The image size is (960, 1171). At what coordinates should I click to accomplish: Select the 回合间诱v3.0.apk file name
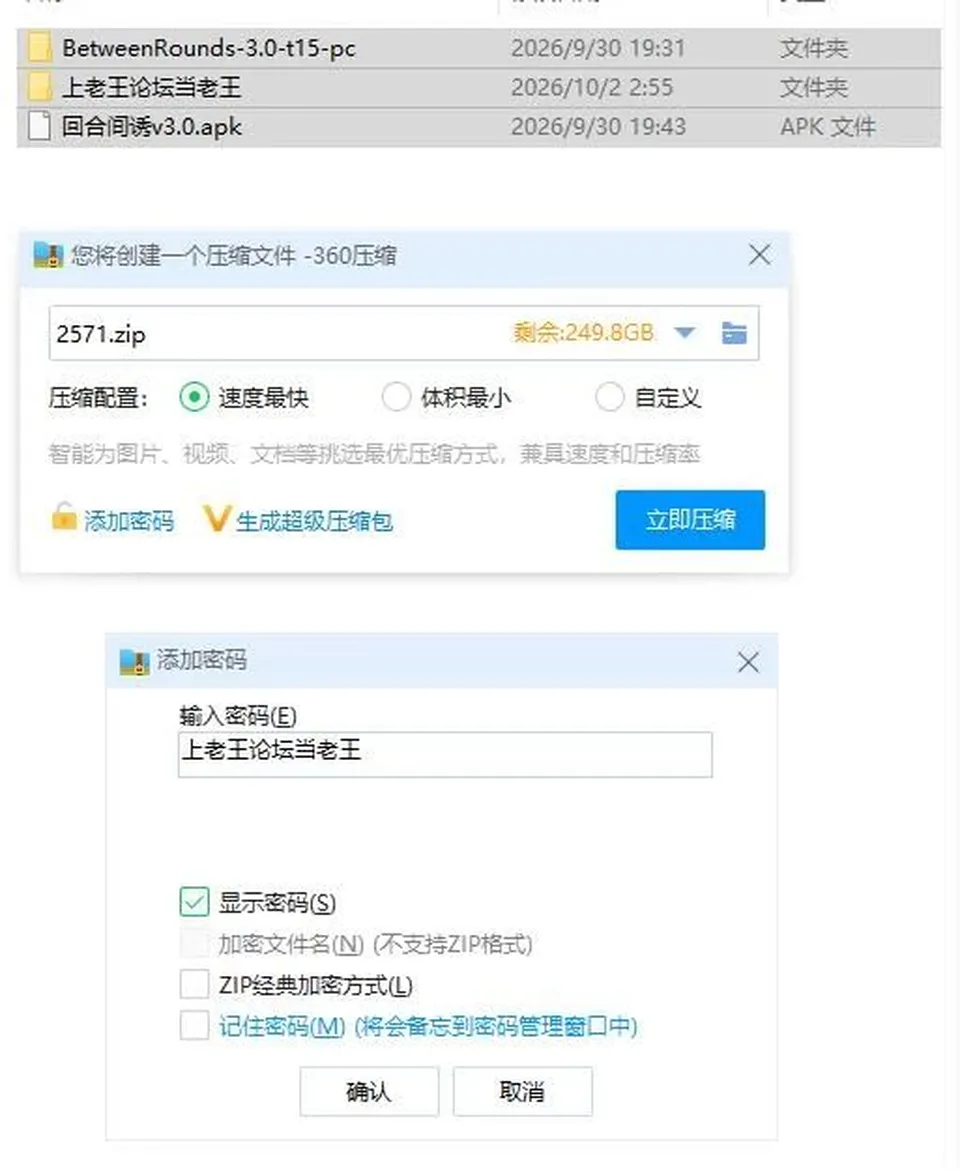click(152, 127)
